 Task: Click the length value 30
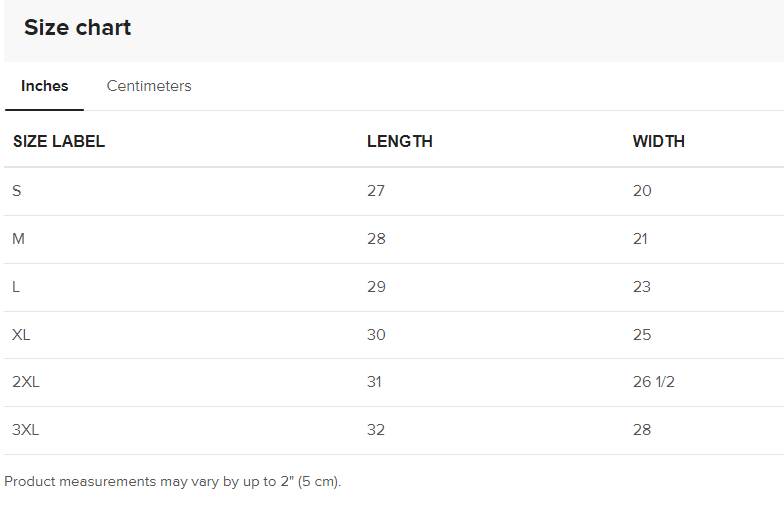(x=376, y=334)
